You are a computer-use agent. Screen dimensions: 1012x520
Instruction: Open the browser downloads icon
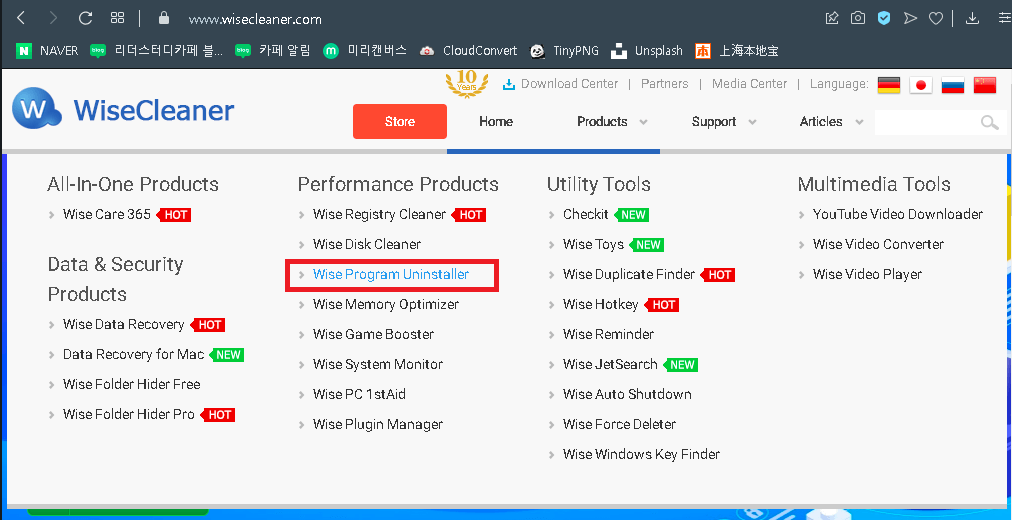point(972,18)
